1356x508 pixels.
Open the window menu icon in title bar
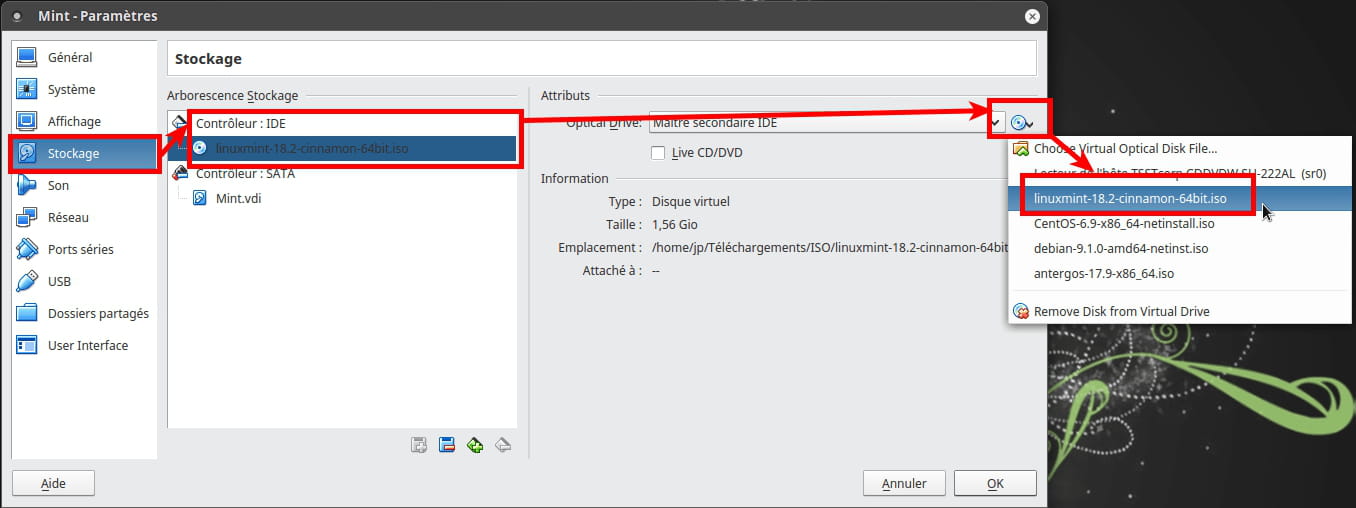coord(17,16)
